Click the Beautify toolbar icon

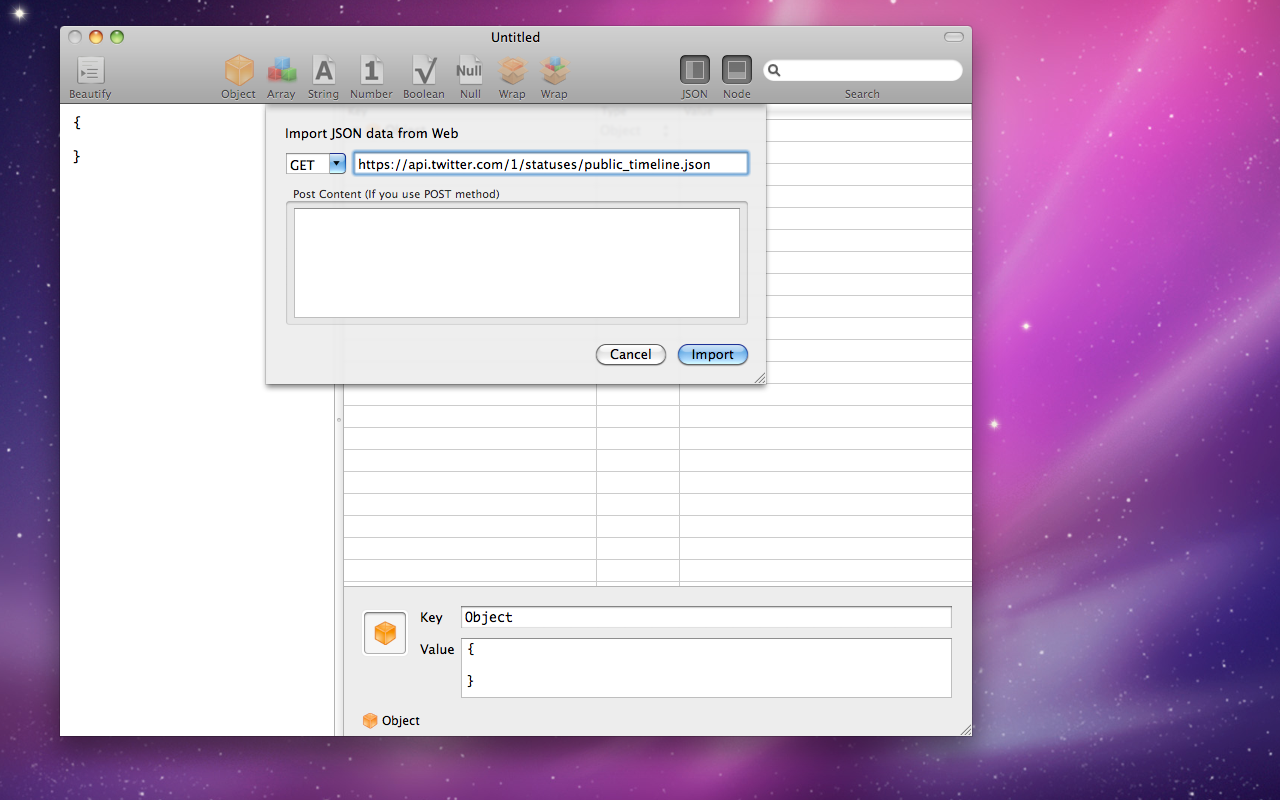(x=89, y=70)
